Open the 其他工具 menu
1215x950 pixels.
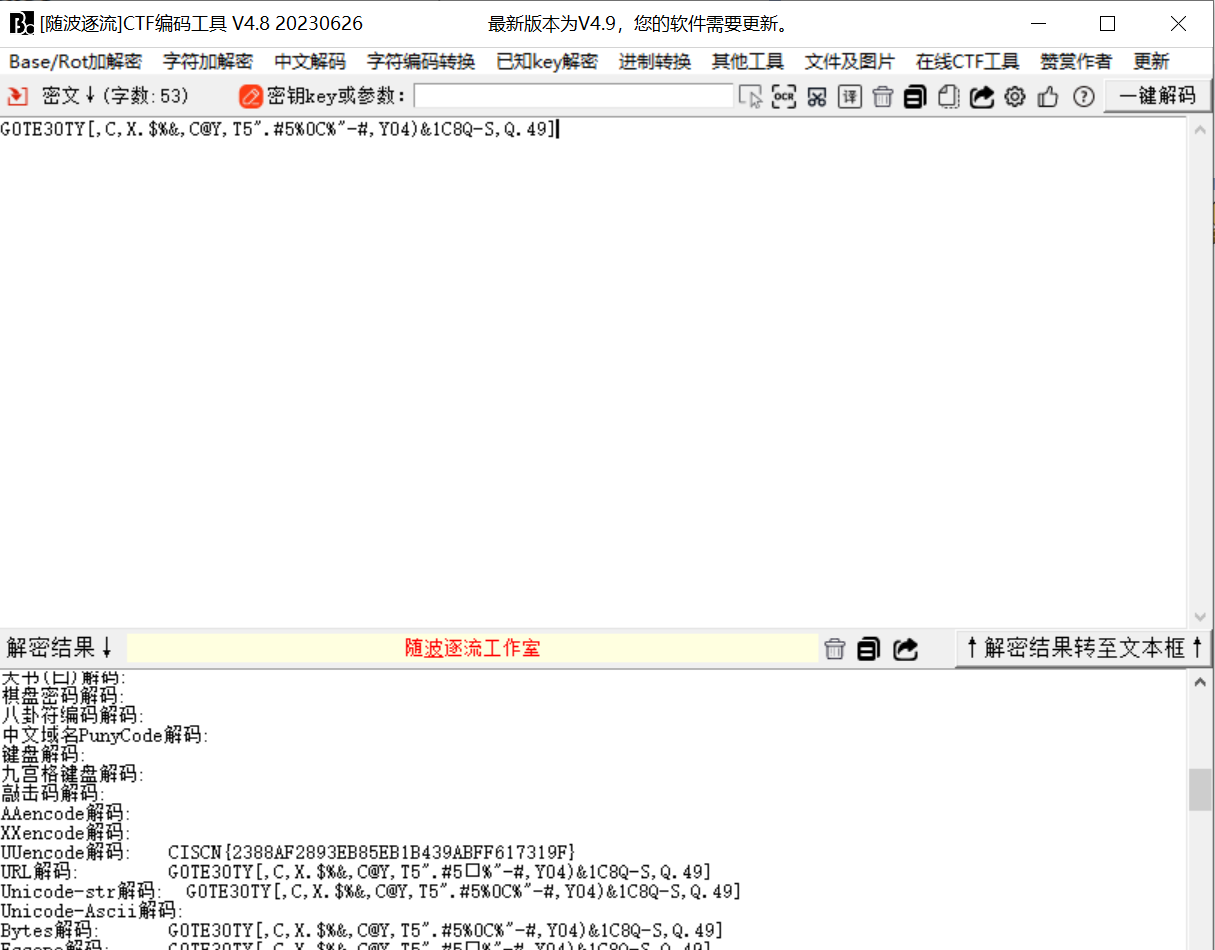click(748, 61)
